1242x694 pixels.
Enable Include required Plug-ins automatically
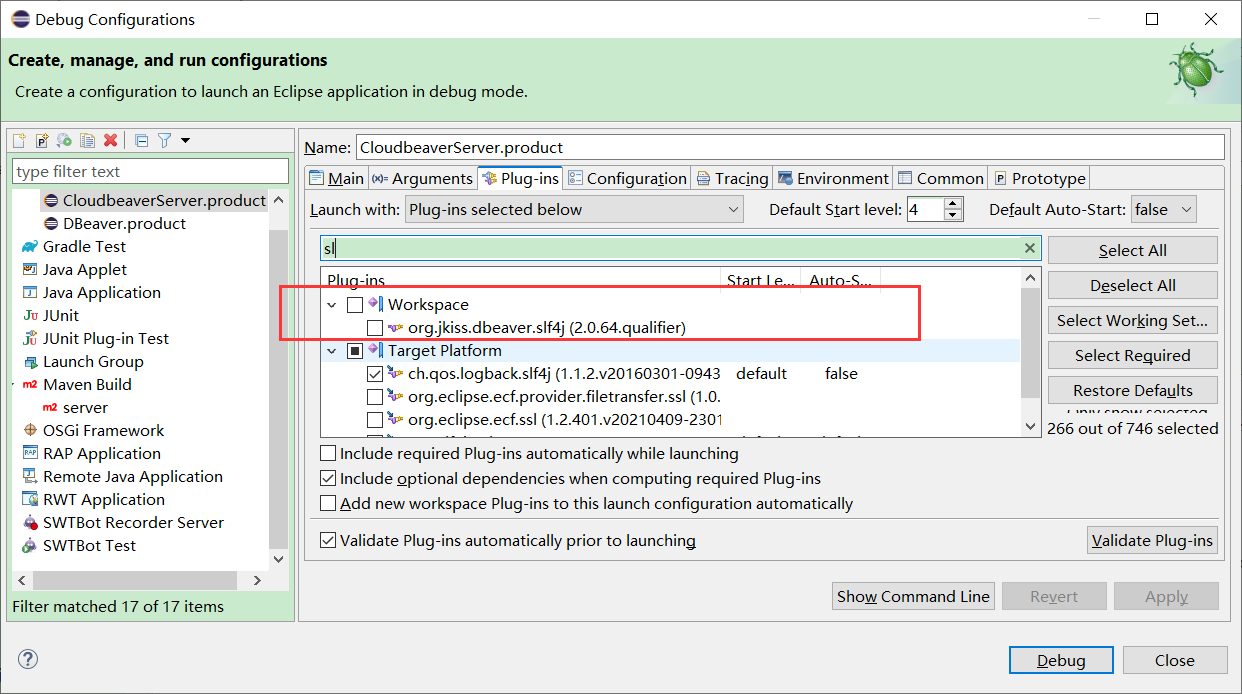tap(328, 453)
